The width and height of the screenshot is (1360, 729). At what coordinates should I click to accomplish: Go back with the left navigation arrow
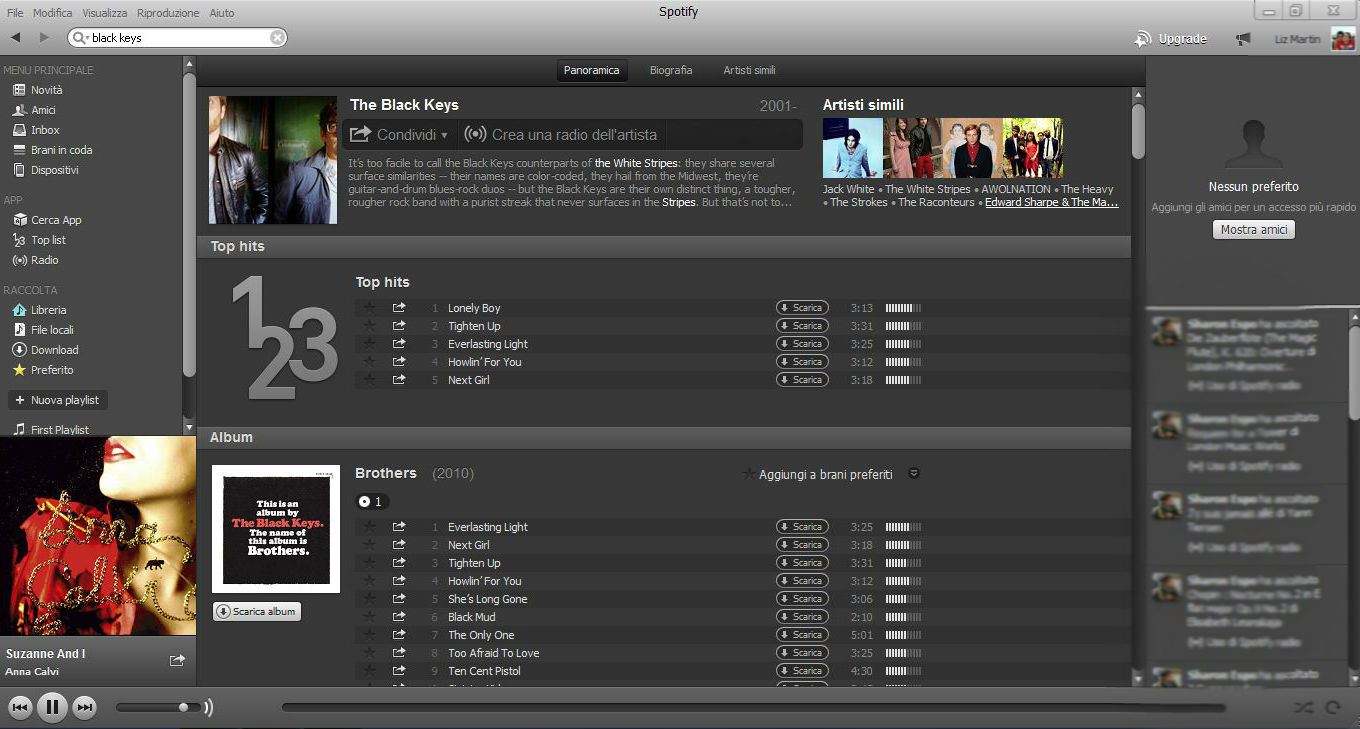16,37
